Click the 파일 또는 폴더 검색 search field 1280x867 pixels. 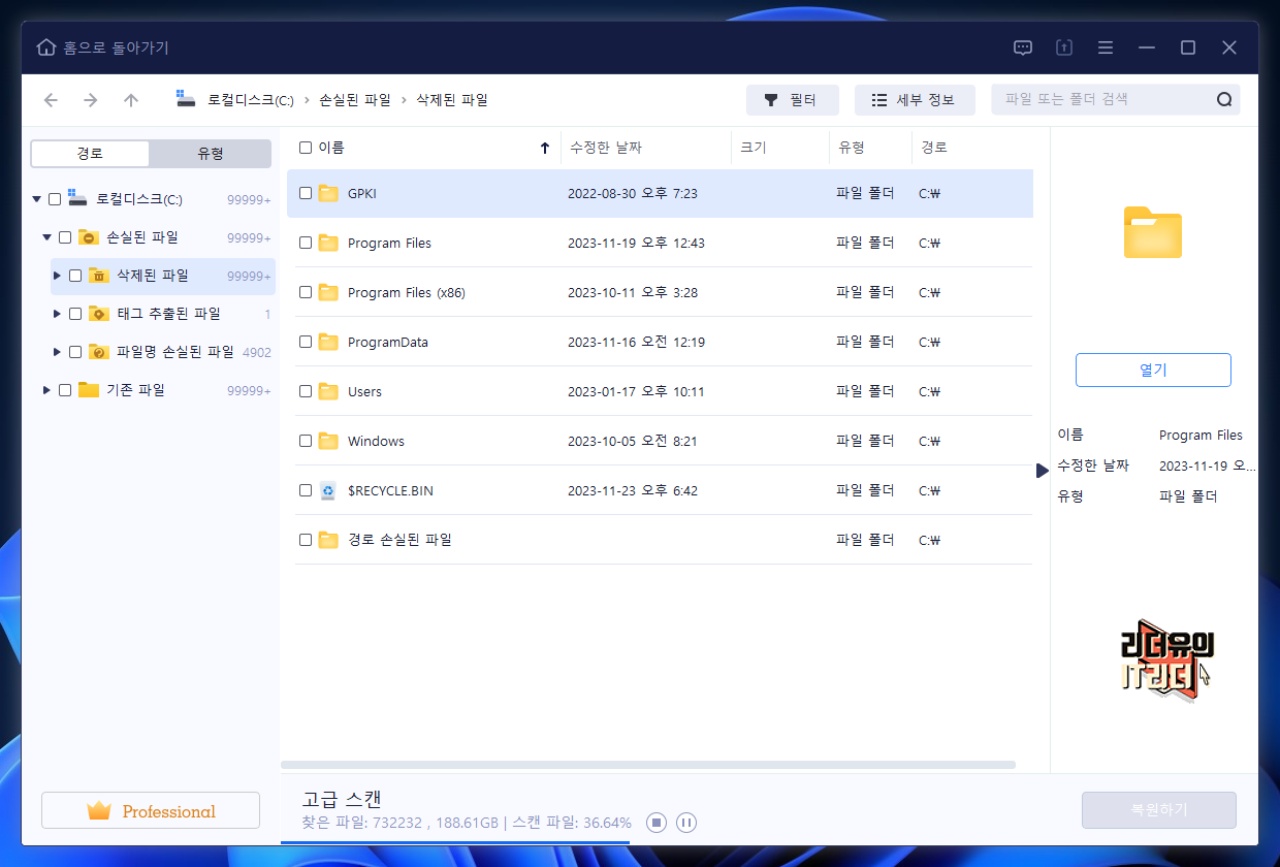click(1105, 100)
